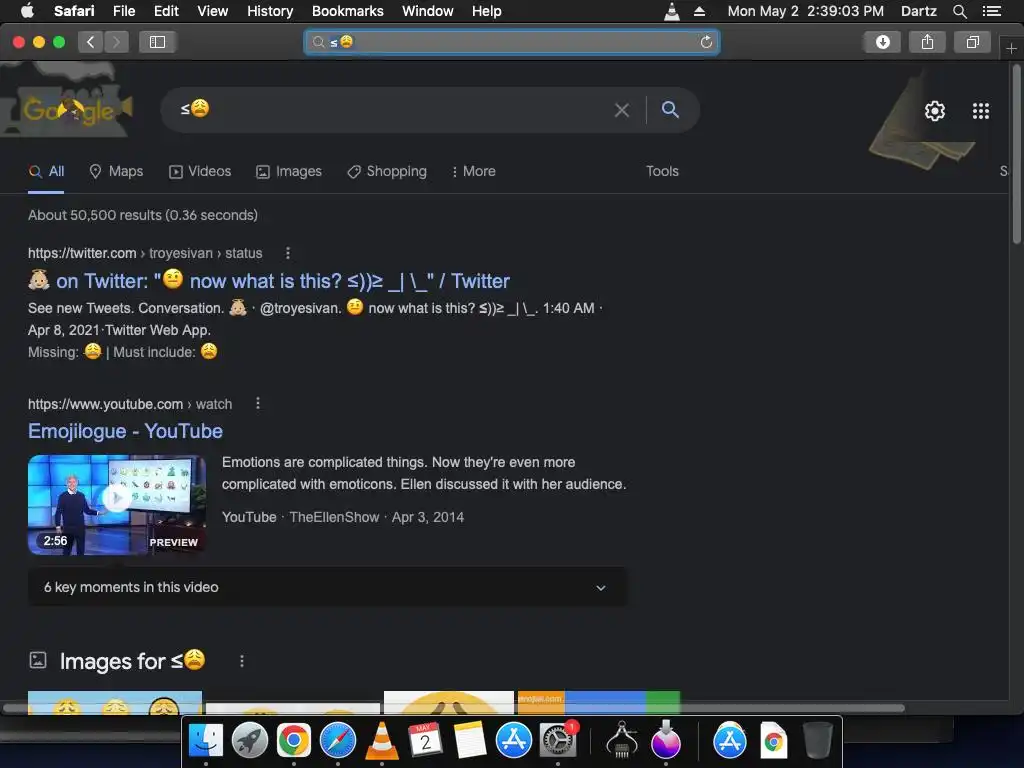Open the Window menu

(428, 11)
